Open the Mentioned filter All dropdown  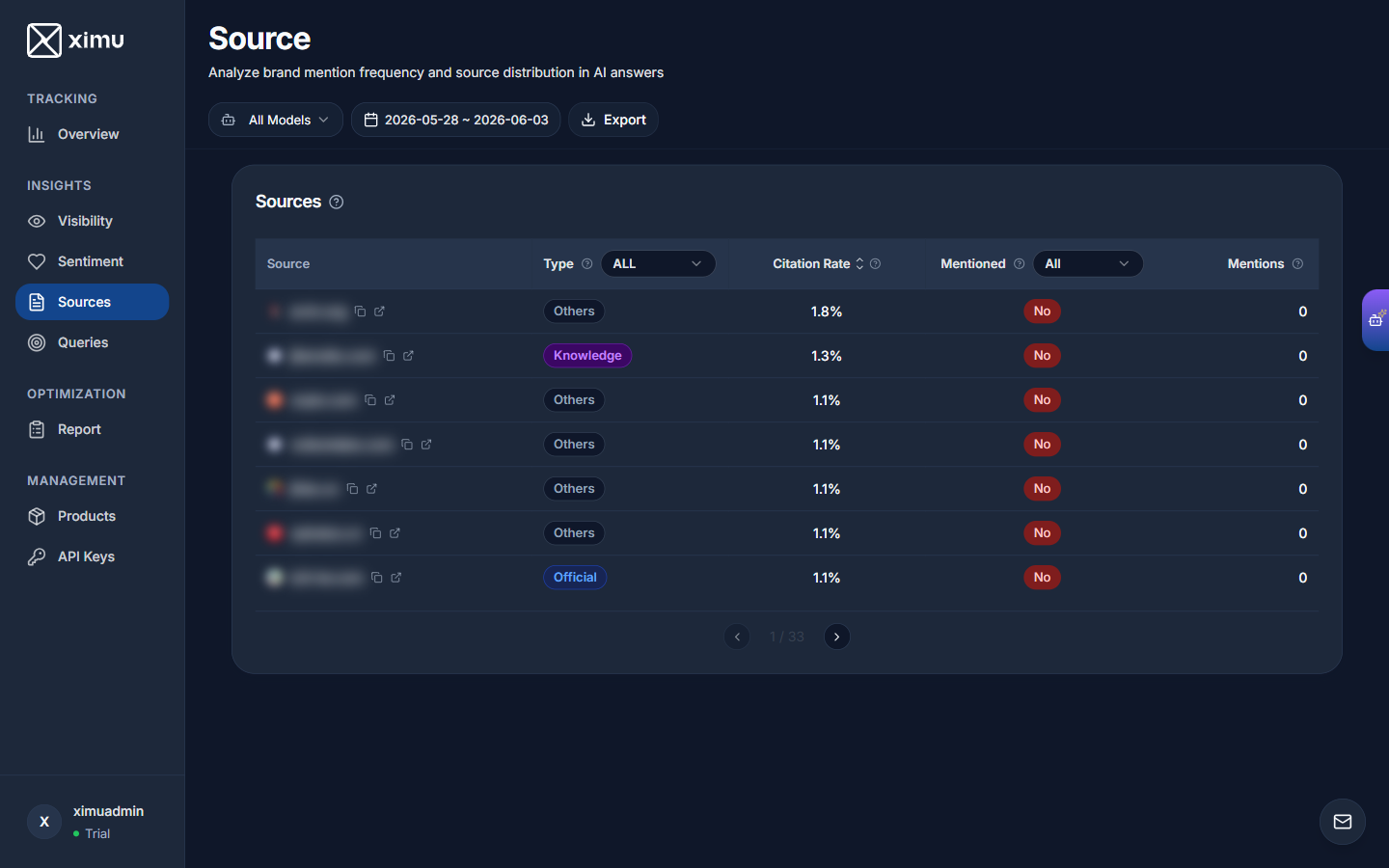(x=1088, y=263)
